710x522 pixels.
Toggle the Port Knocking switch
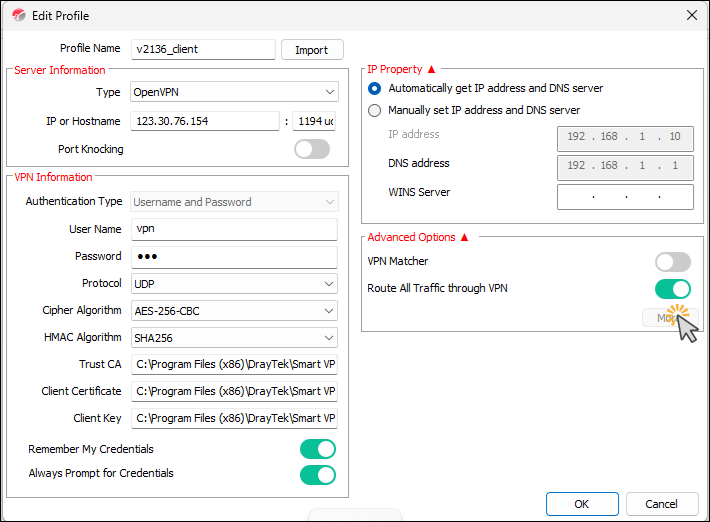coord(312,149)
